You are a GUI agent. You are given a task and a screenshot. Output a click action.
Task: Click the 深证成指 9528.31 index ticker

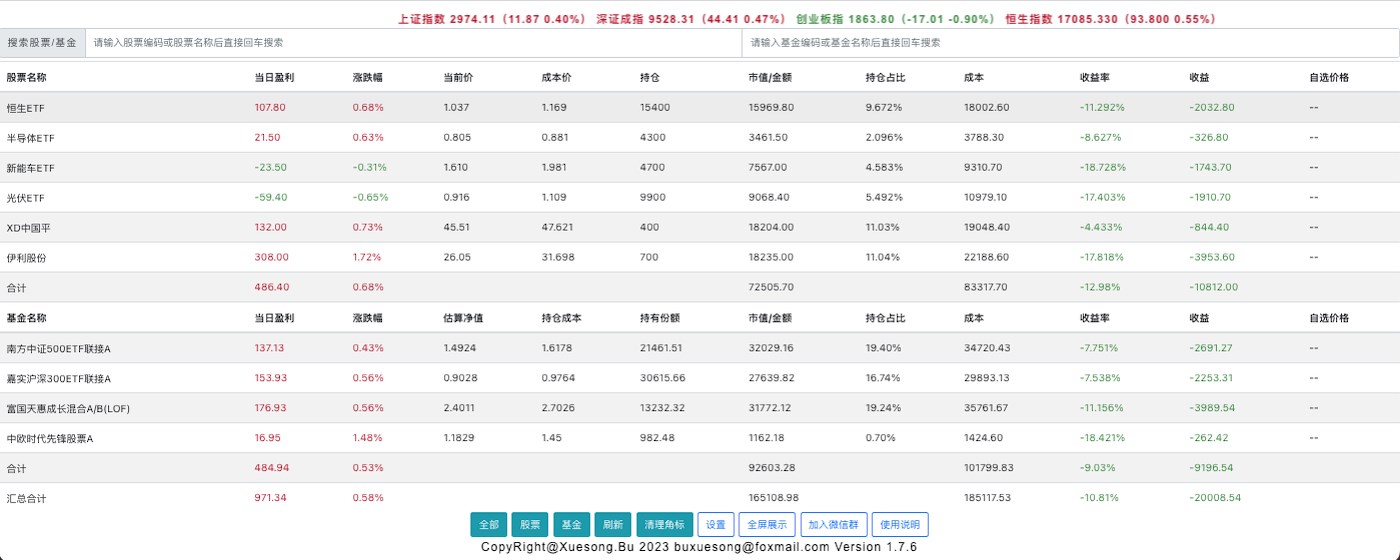coord(691,18)
